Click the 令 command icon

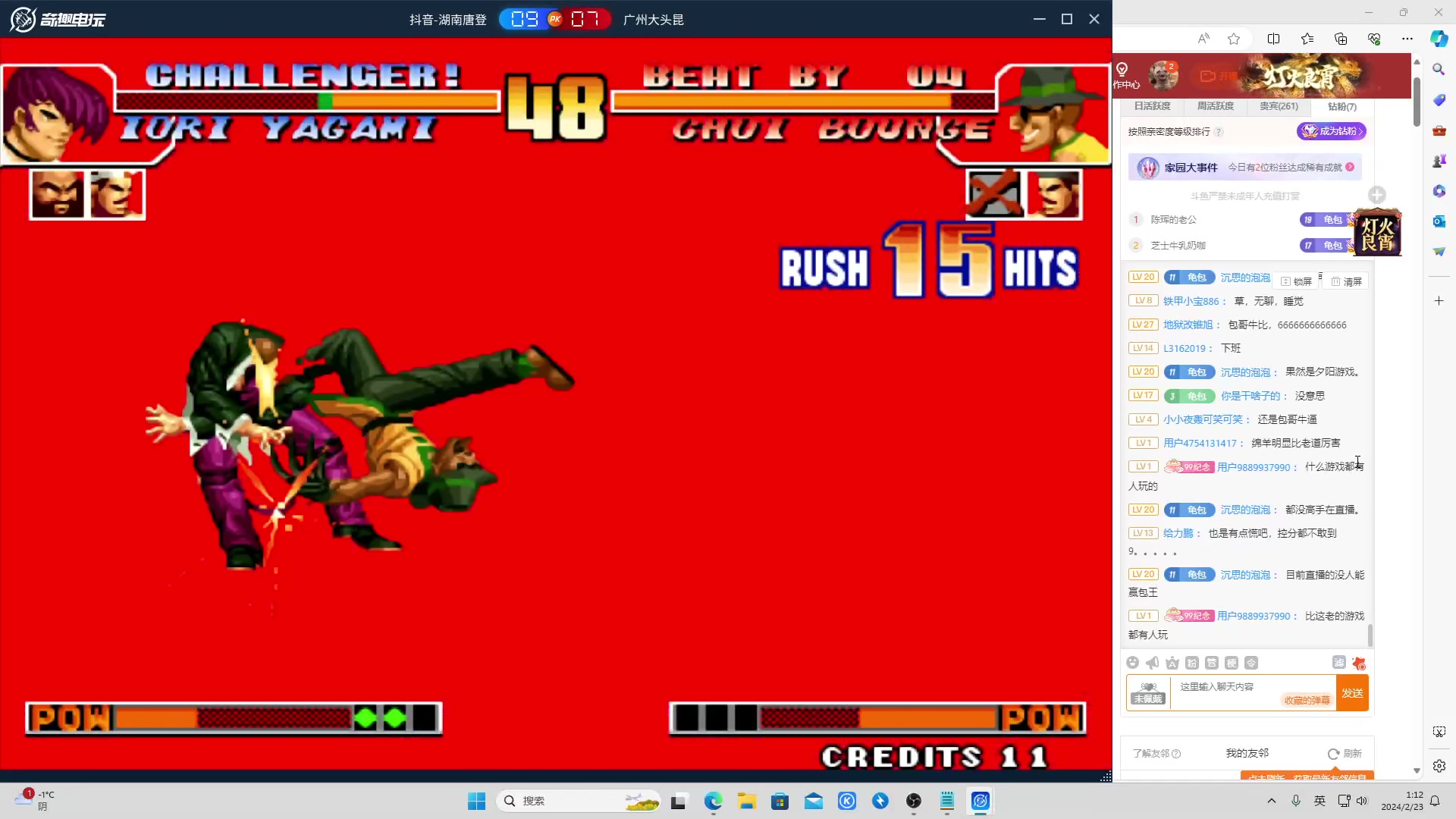pyautogui.click(x=1251, y=663)
